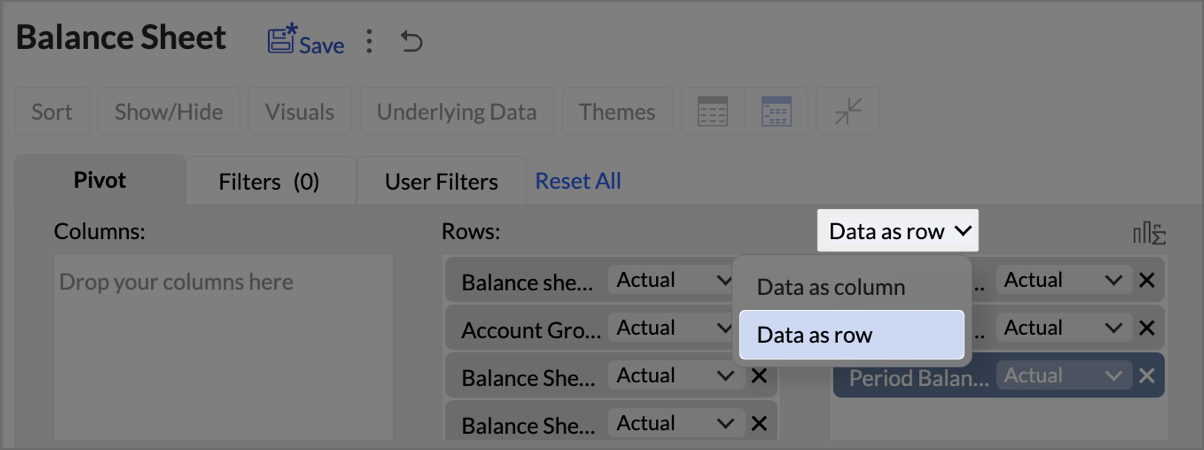
Task: Click the chart summary icon above data fields
Action: pos(1148,233)
